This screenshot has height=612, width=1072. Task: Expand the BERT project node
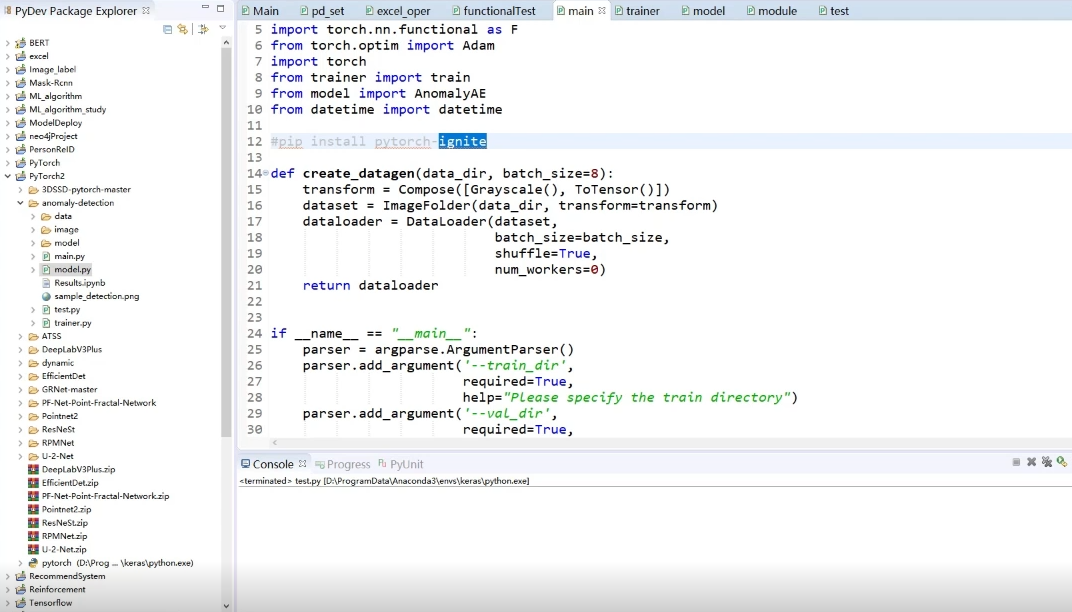[x=8, y=43]
